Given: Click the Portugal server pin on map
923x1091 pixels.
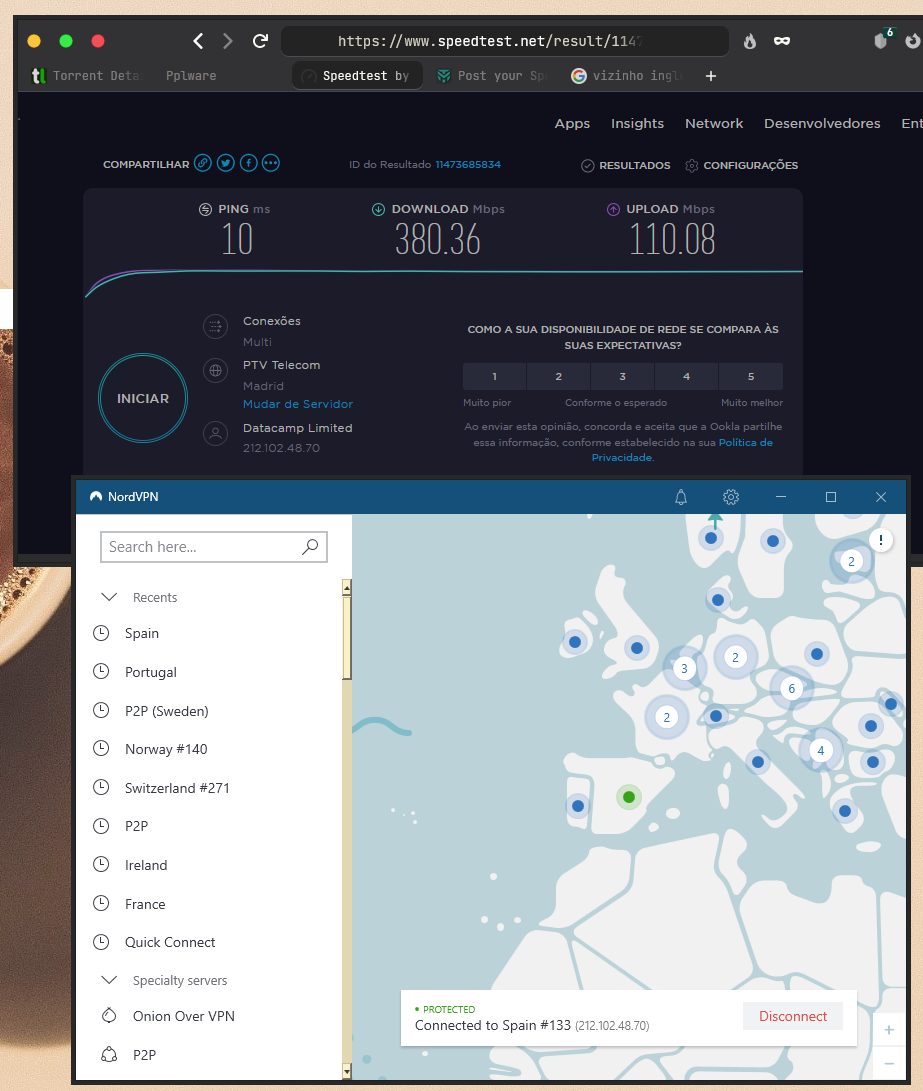Looking at the screenshot, I should (x=578, y=806).
